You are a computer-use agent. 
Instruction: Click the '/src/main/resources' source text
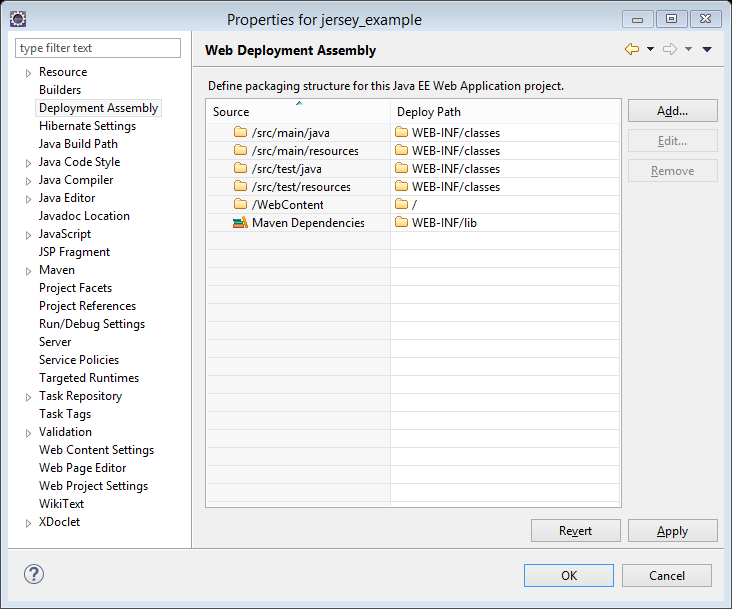click(x=305, y=151)
